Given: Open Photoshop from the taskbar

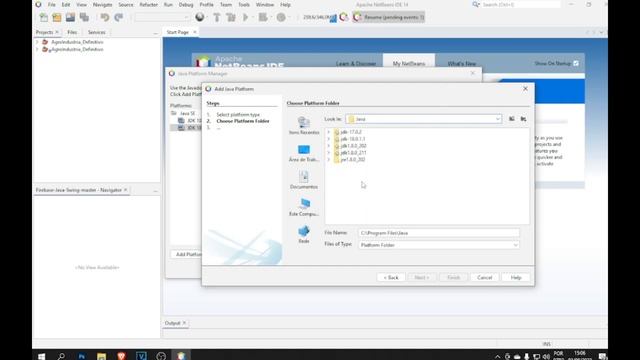Looking at the screenshot, I should (82, 356).
